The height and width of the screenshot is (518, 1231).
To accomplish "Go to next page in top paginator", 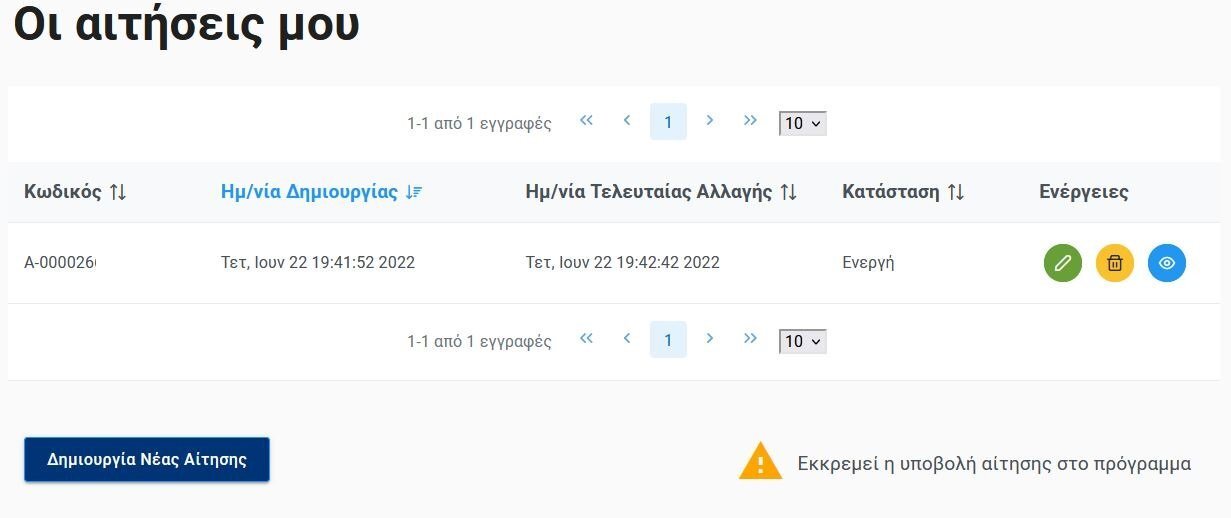I will (x=709, y=121).
